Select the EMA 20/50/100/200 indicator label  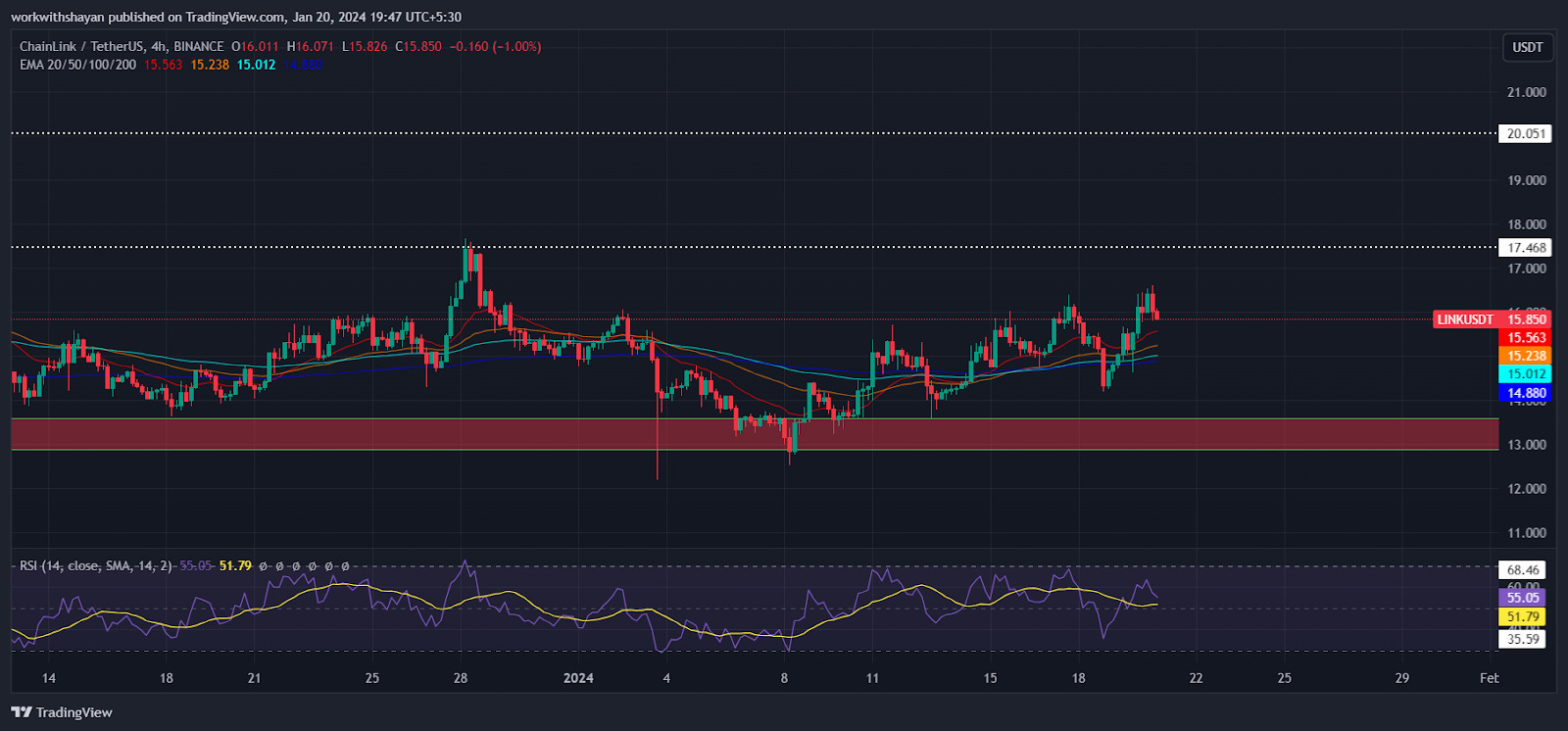78,65
